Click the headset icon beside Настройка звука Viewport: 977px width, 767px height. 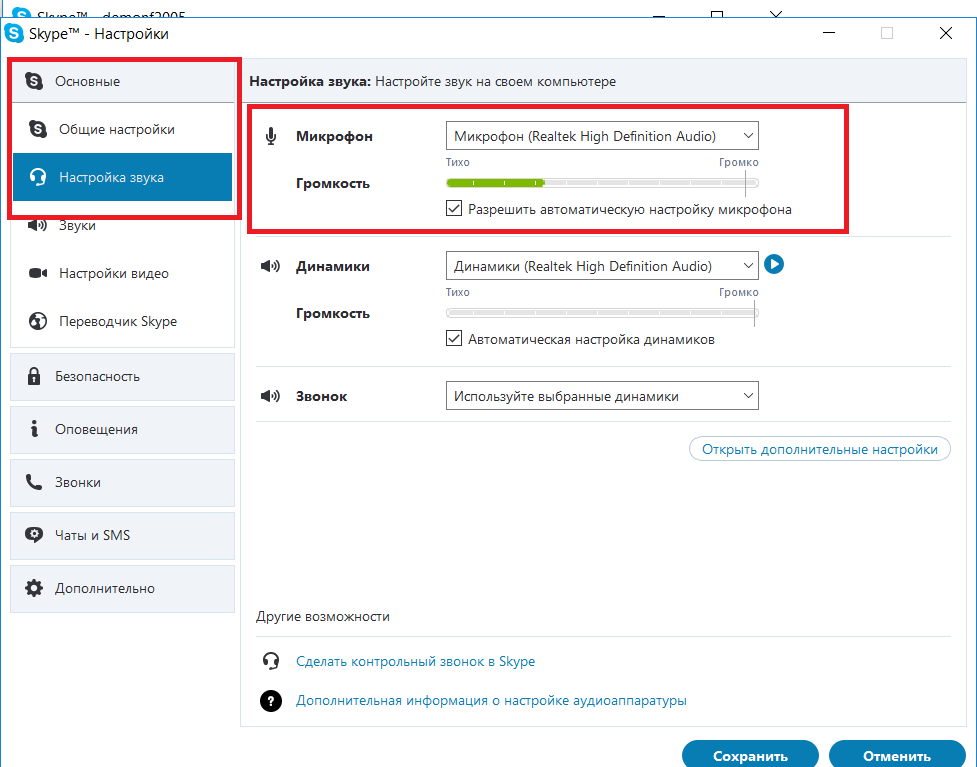38,177
